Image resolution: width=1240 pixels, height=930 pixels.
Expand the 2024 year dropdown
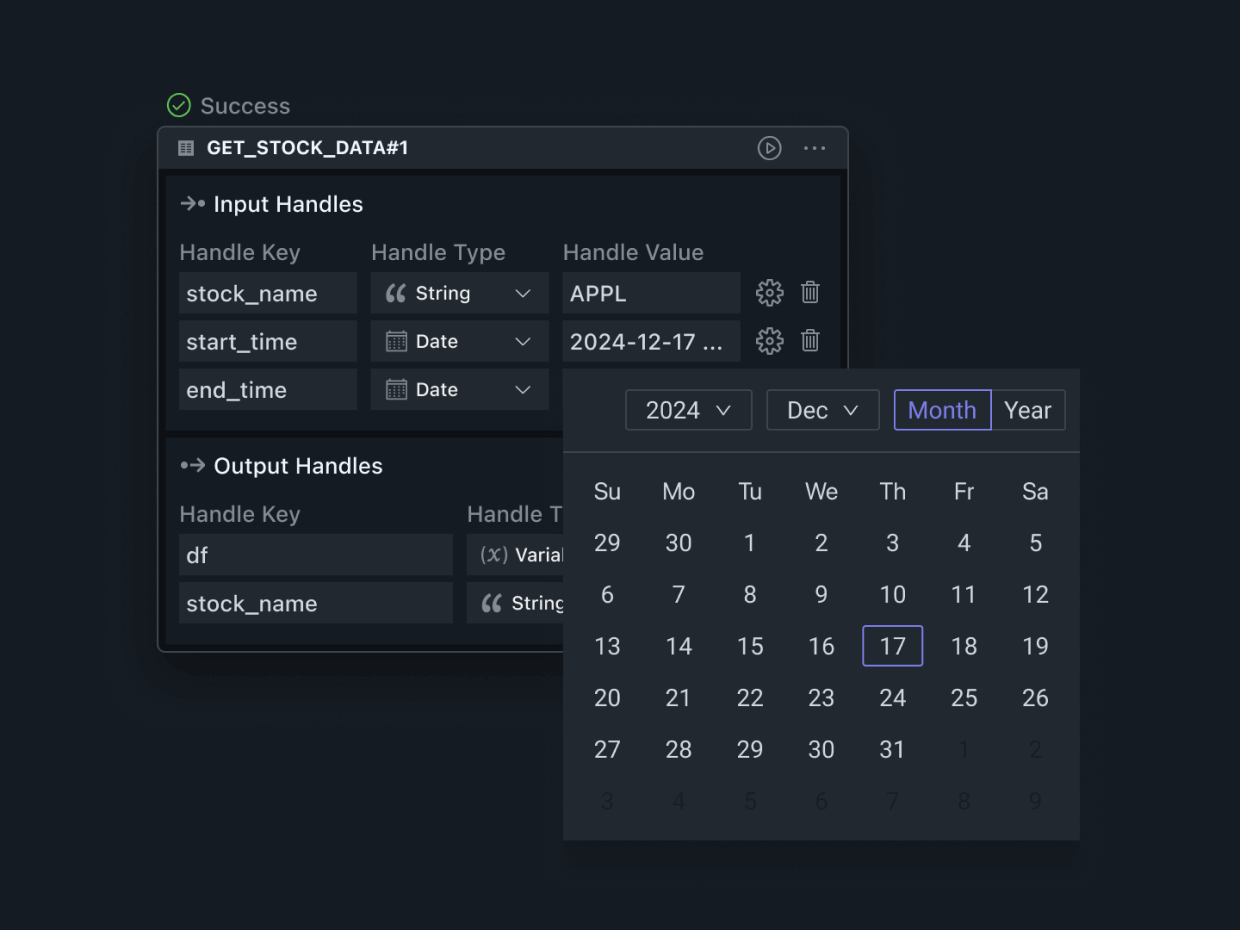(x=688, y=410)
